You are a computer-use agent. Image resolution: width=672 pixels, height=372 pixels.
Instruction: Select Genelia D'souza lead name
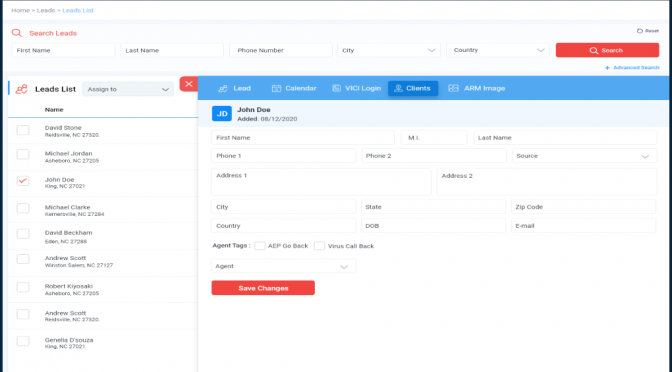(x=69, y=340)
